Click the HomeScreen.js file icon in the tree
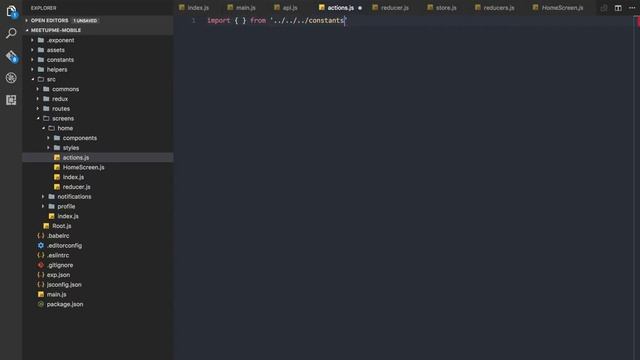Screen dimensions: 640x360 57,167
